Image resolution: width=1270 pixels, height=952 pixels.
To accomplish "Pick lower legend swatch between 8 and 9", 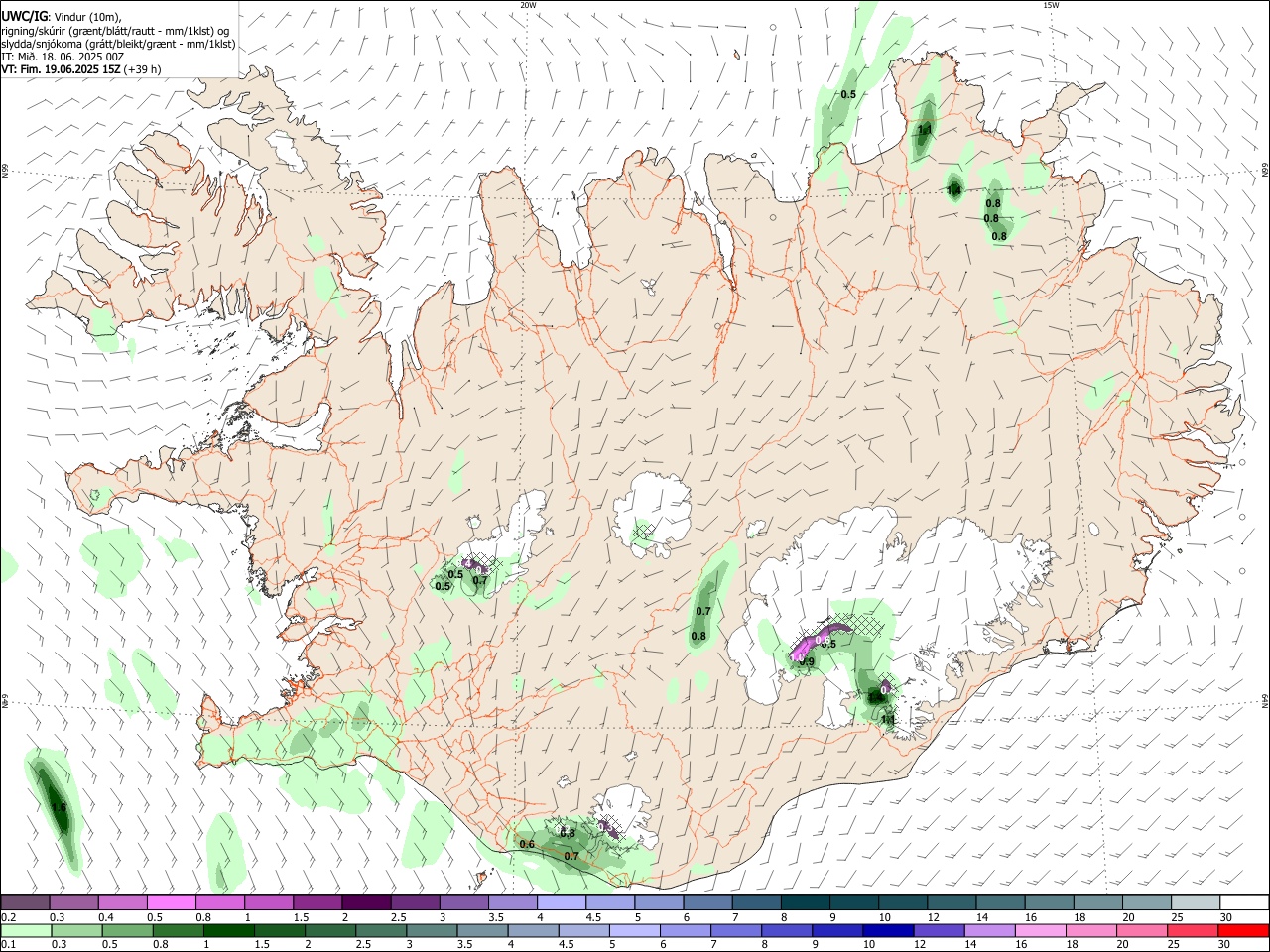I will 788,931.
